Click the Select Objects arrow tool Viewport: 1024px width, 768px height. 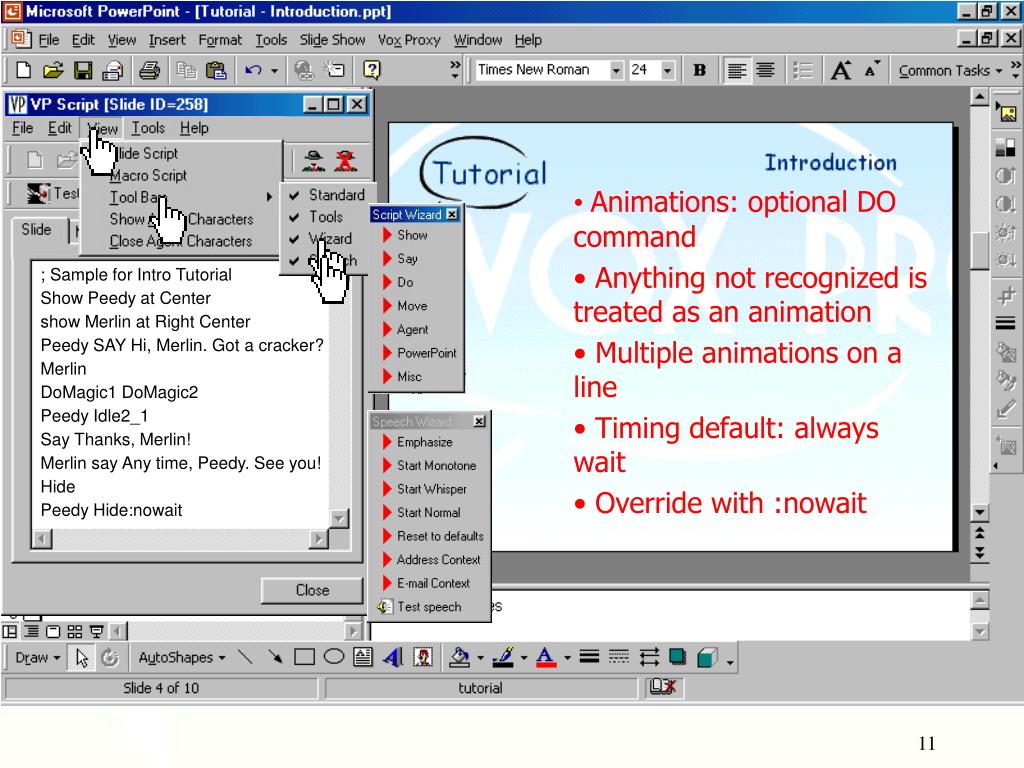click(82, 658)
